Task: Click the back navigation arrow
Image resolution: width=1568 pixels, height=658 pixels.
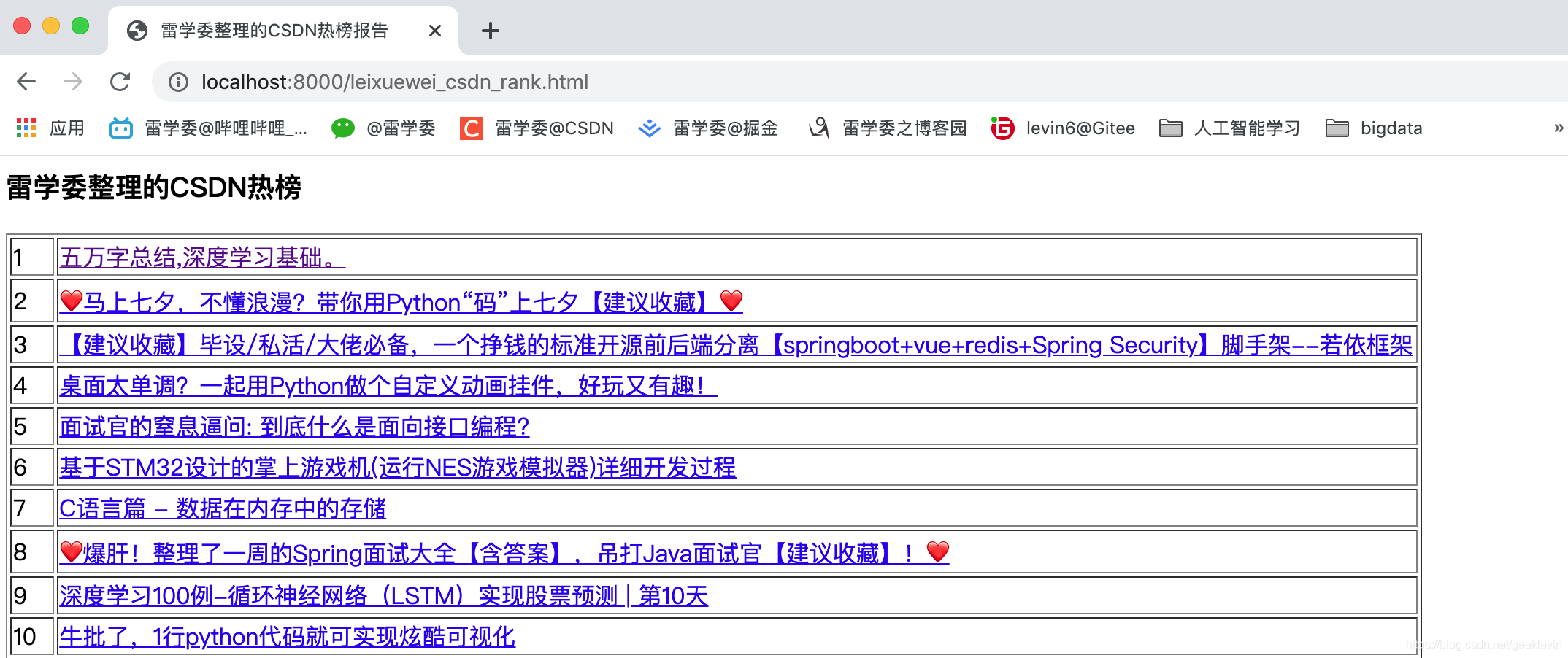Action: point(25,82)
